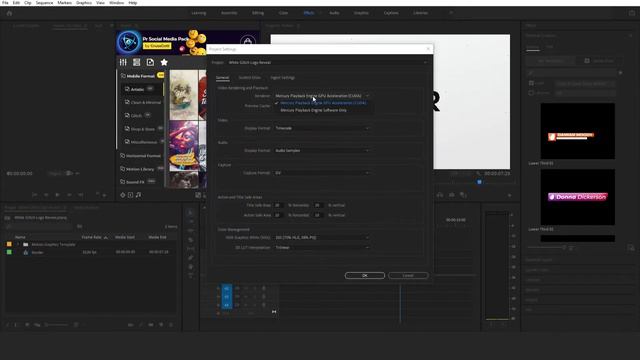Expand Mobile Format category in plugin

point(140,76)
